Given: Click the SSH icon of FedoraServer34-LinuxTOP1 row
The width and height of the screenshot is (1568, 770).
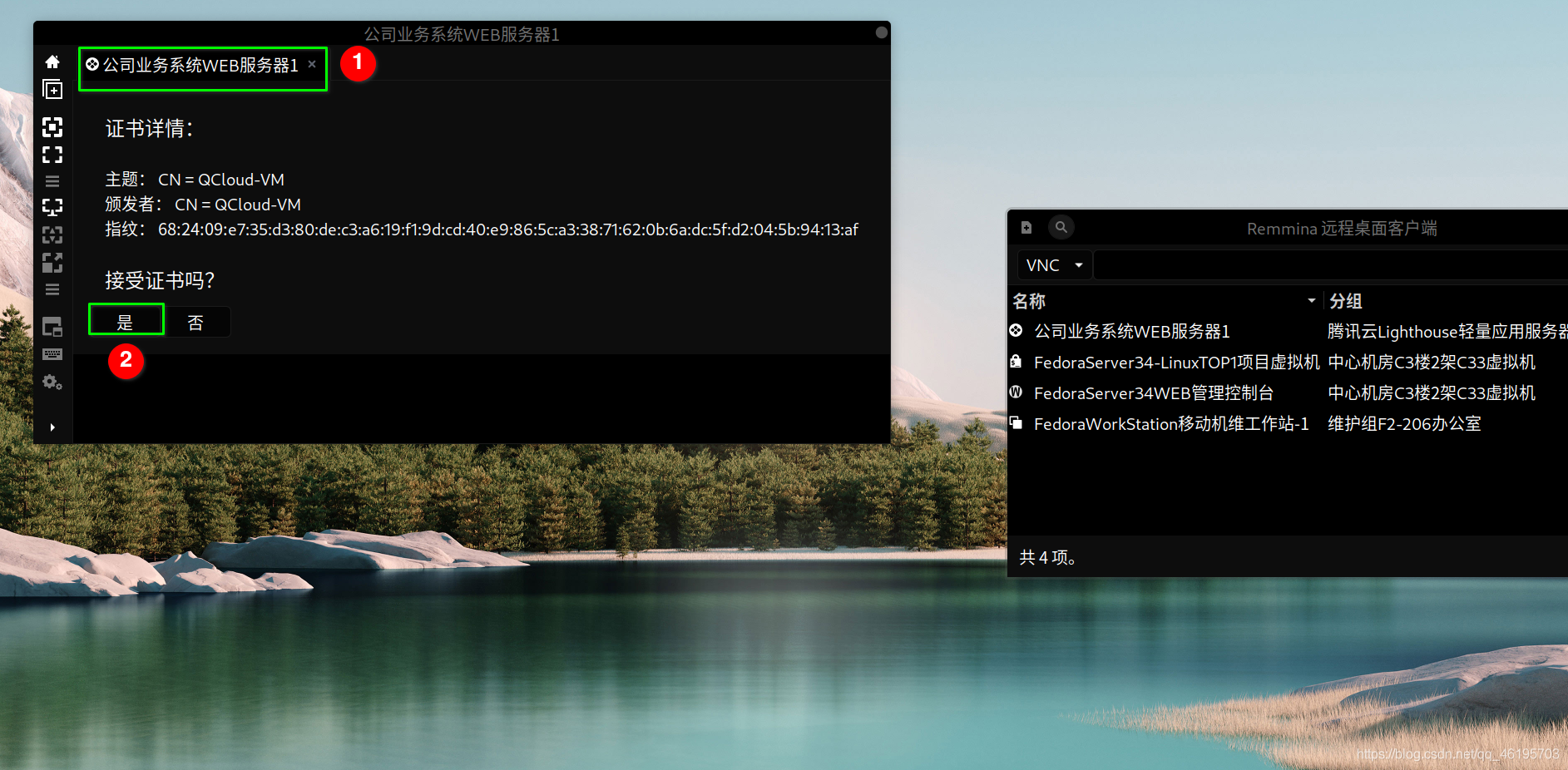Looking at the screenshot, I should 1016,362.
